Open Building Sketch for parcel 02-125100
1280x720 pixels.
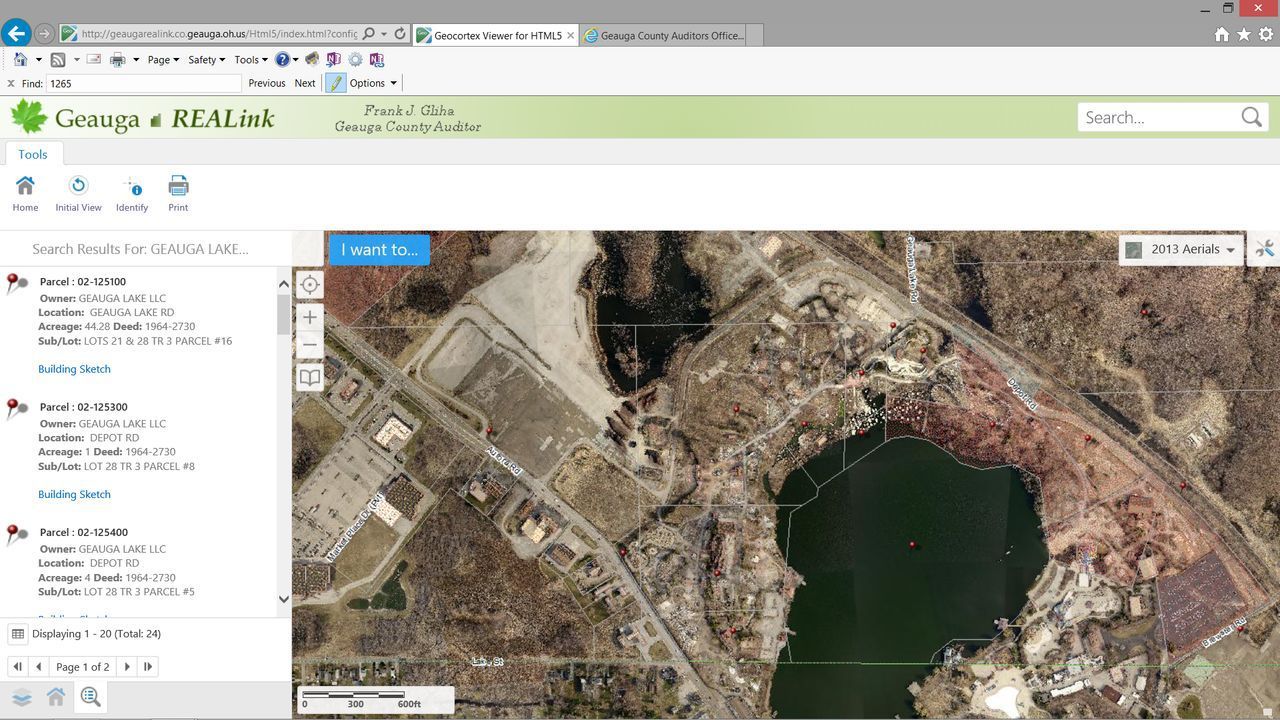pyautogui.click(x=74, y=369)
